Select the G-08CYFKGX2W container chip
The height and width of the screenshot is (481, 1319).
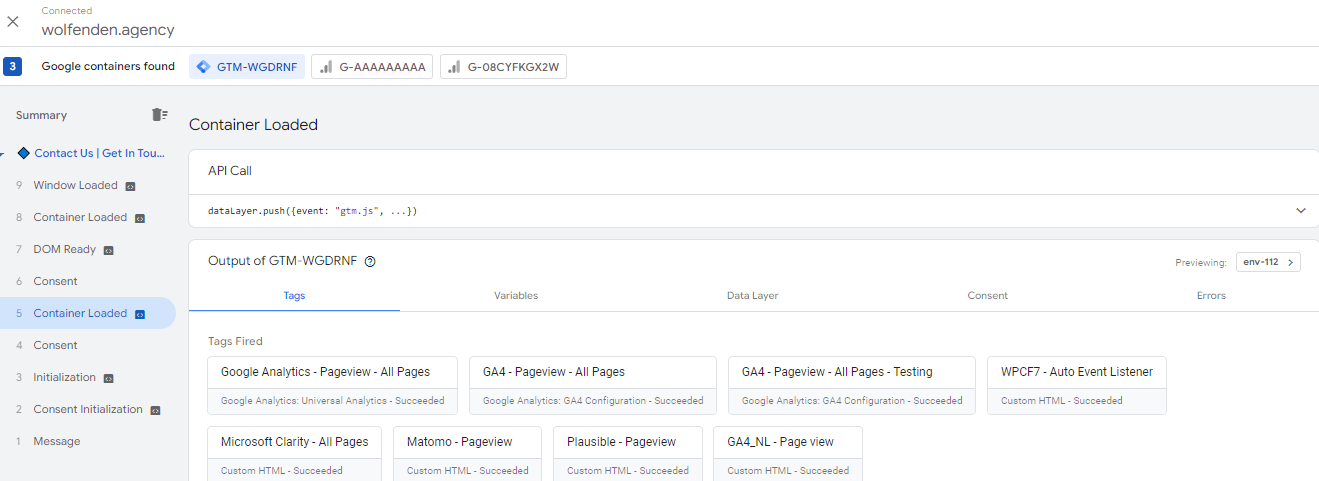504,67
